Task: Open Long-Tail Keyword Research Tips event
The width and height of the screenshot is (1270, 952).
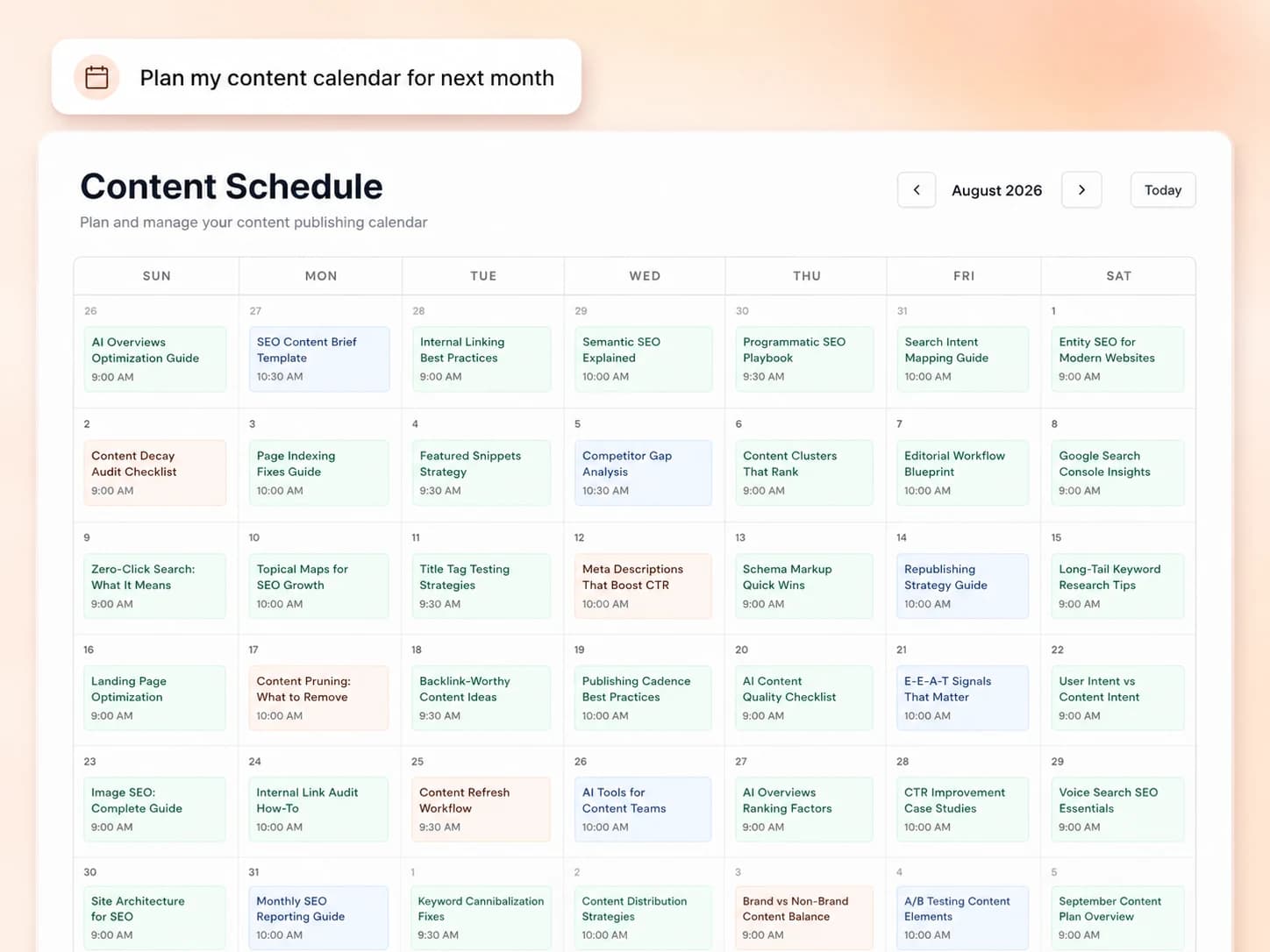Action: point(1117,586)
